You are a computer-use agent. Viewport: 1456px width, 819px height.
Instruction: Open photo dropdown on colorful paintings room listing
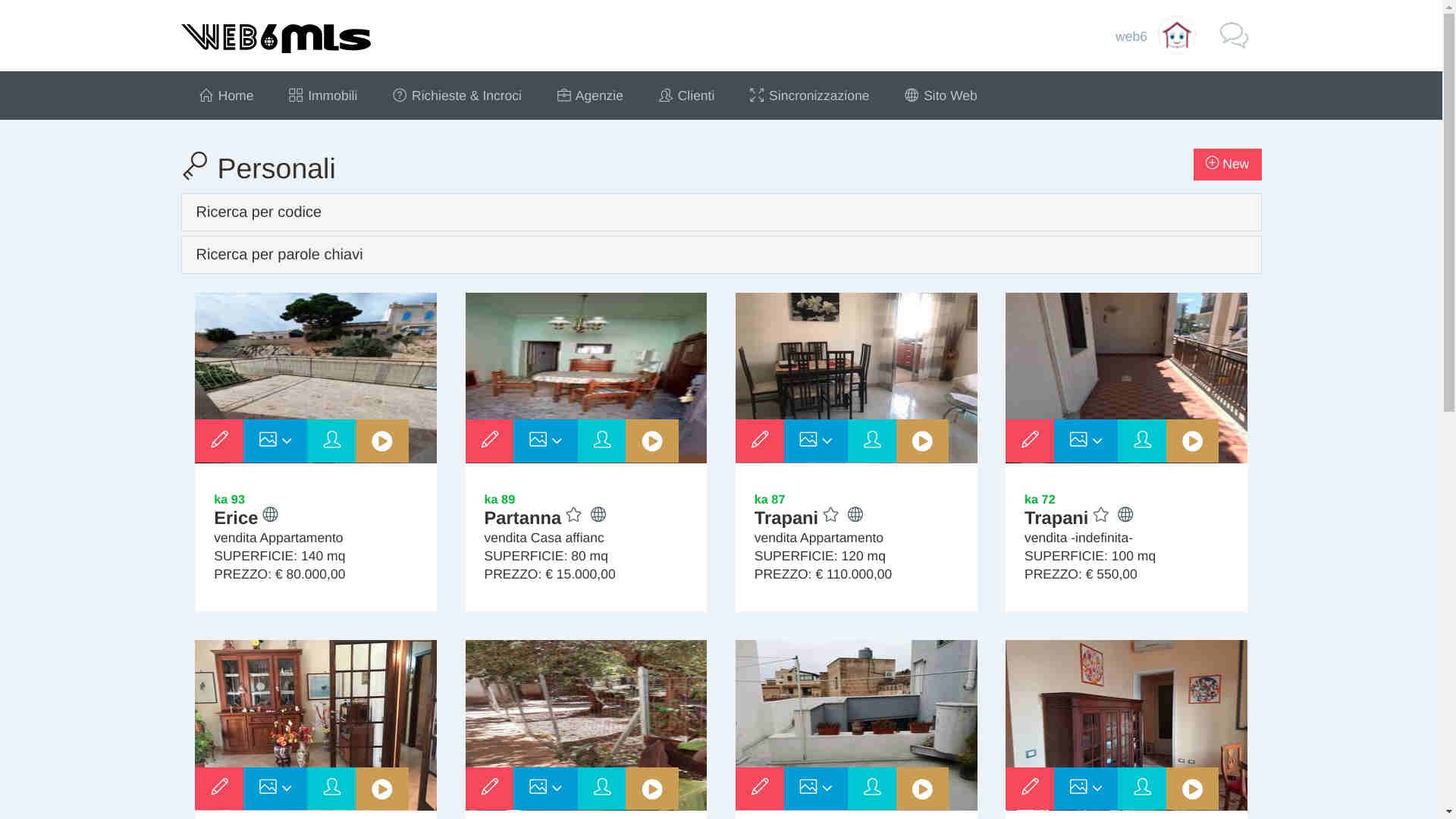[1086, 788]
